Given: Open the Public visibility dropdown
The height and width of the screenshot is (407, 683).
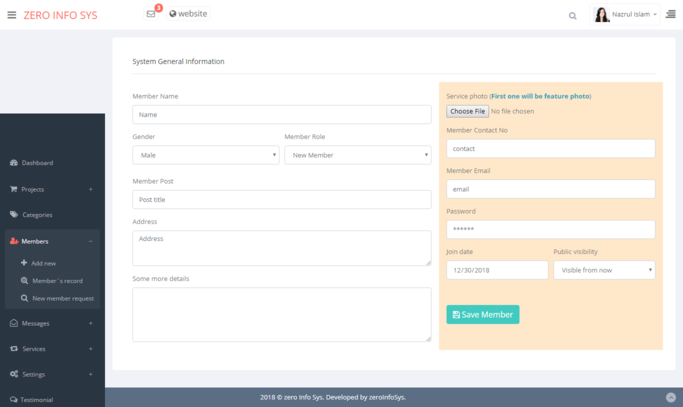Looking at the screenshot, I should [604, 270].
